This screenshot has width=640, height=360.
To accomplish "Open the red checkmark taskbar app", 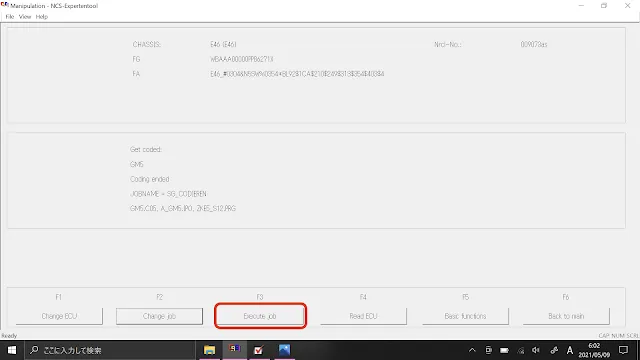I will pyautogui.click(x=259, y=350).
